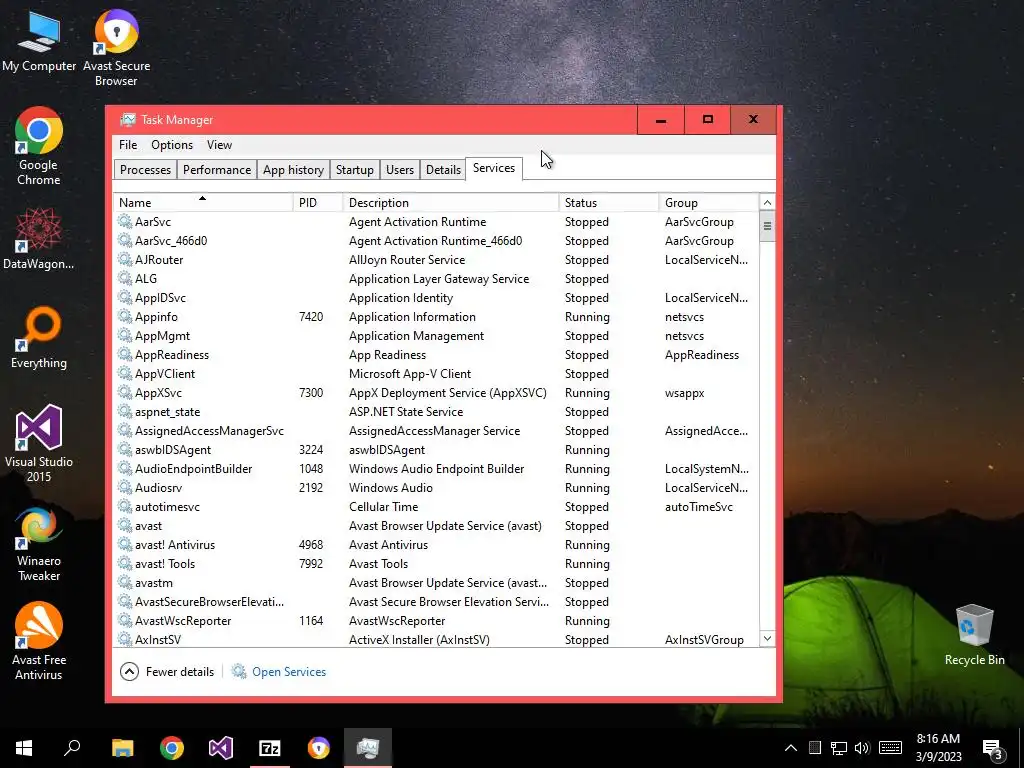Sort by the Status column header

609,202
